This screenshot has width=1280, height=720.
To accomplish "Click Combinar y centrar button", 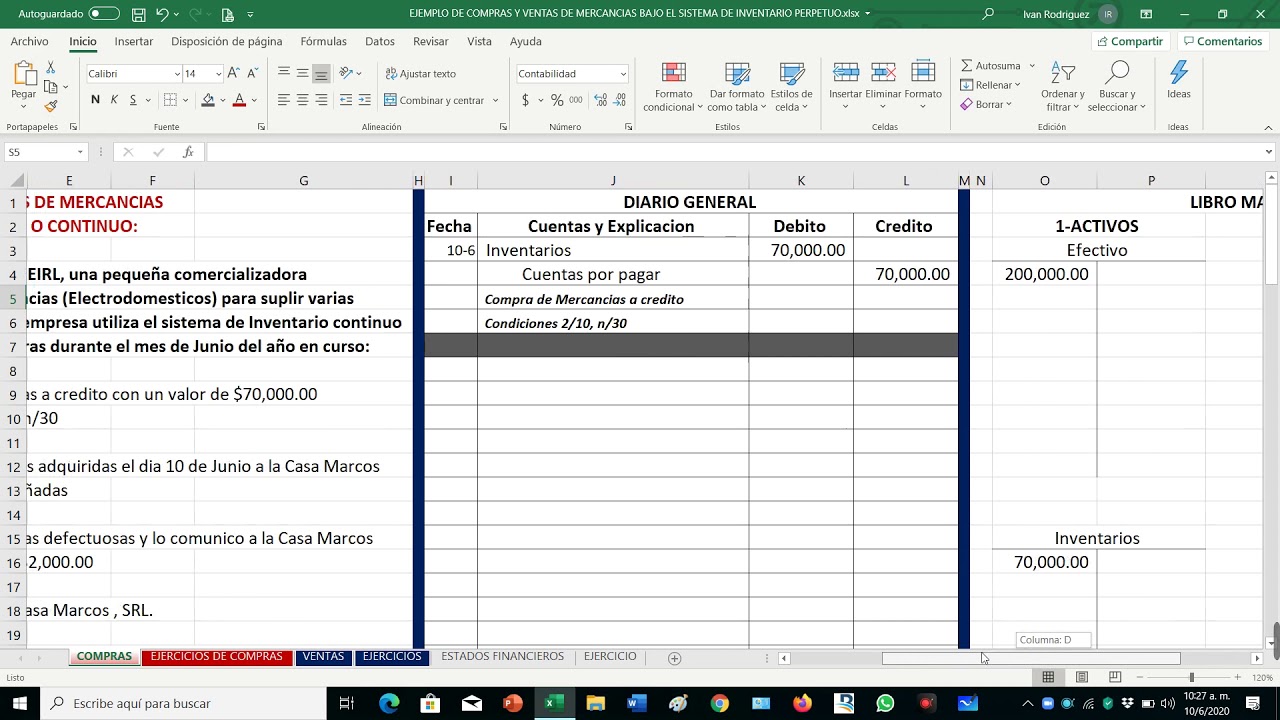I will 434,100.
